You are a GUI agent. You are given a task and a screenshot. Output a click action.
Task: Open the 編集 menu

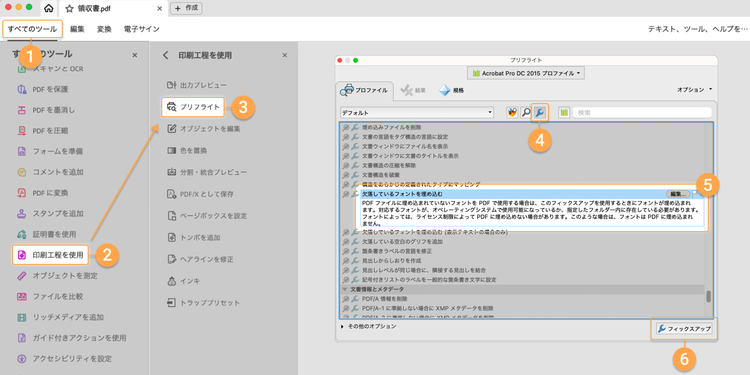click(77, 29)
